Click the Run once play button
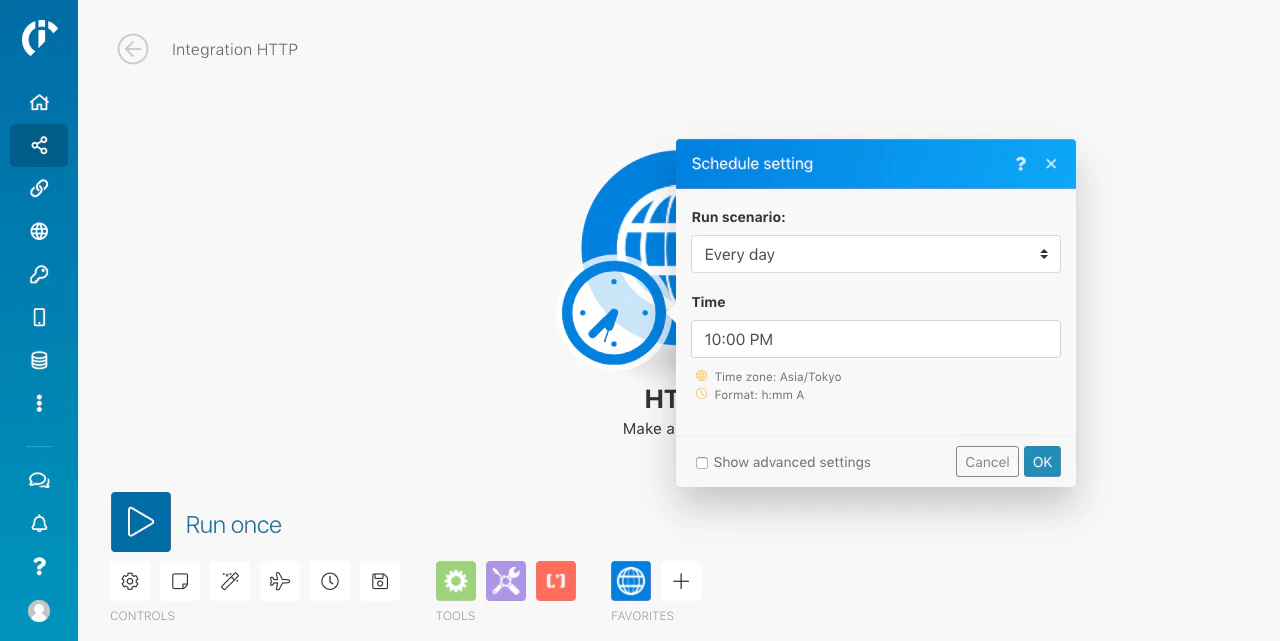The image size is (1280, 641). 141,522
